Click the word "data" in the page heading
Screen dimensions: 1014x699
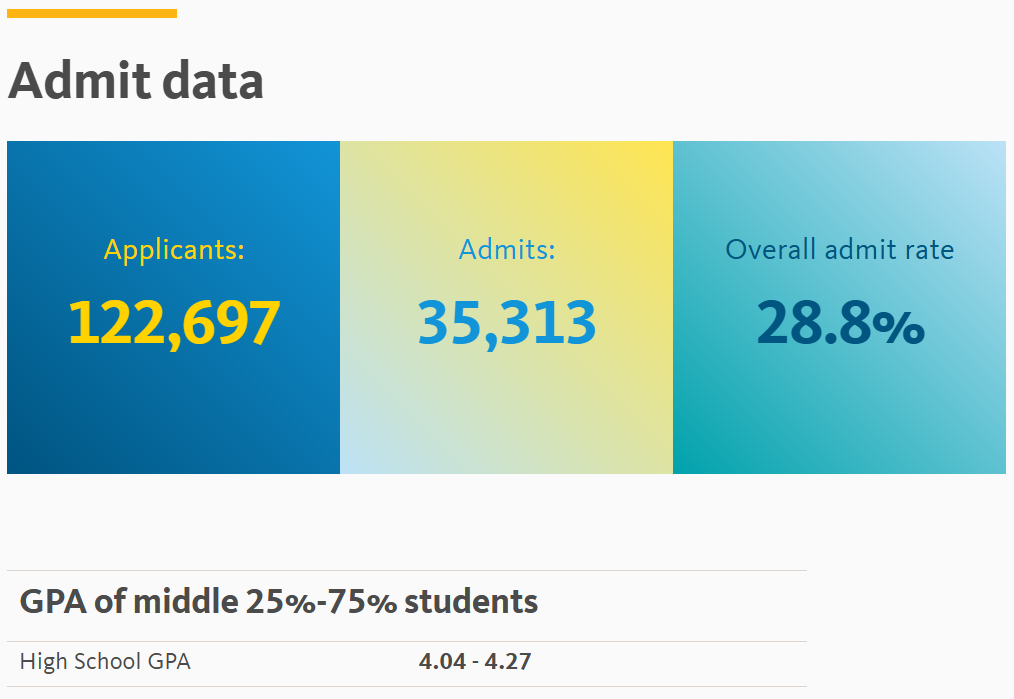coord(213,81)
